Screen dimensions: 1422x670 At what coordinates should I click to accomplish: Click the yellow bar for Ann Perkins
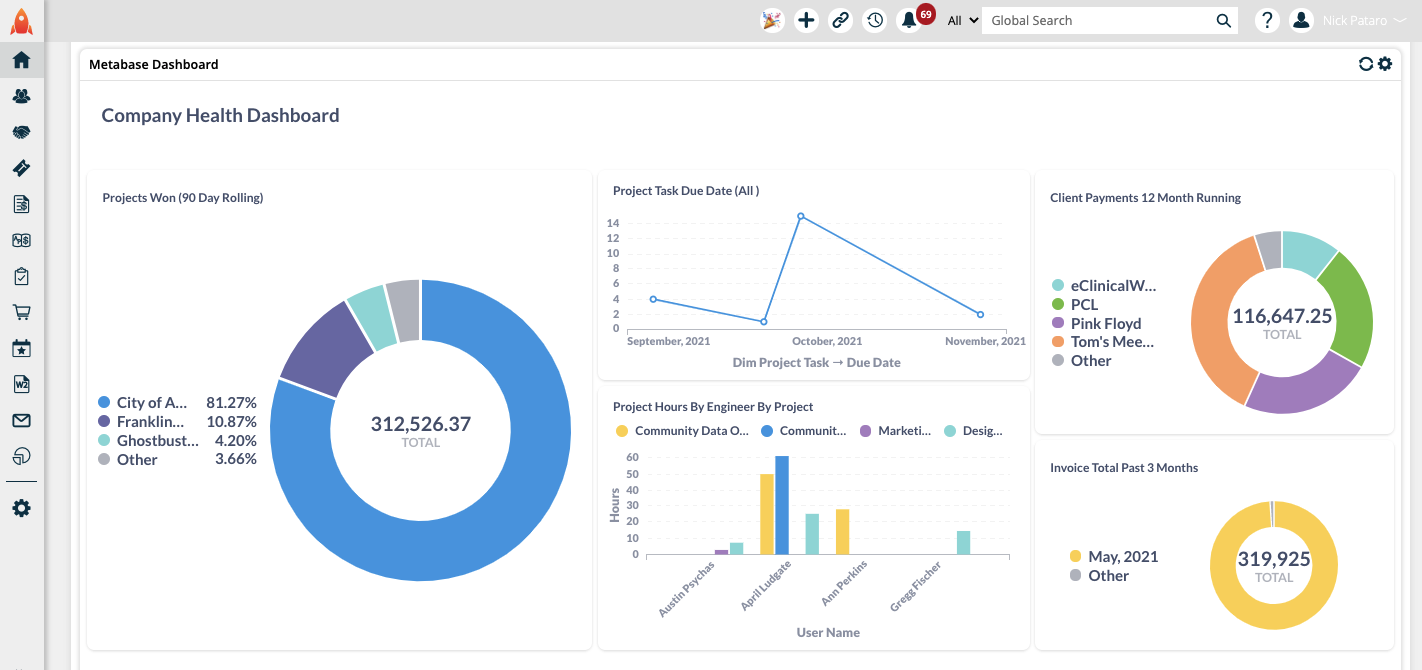tap(842, 532)
